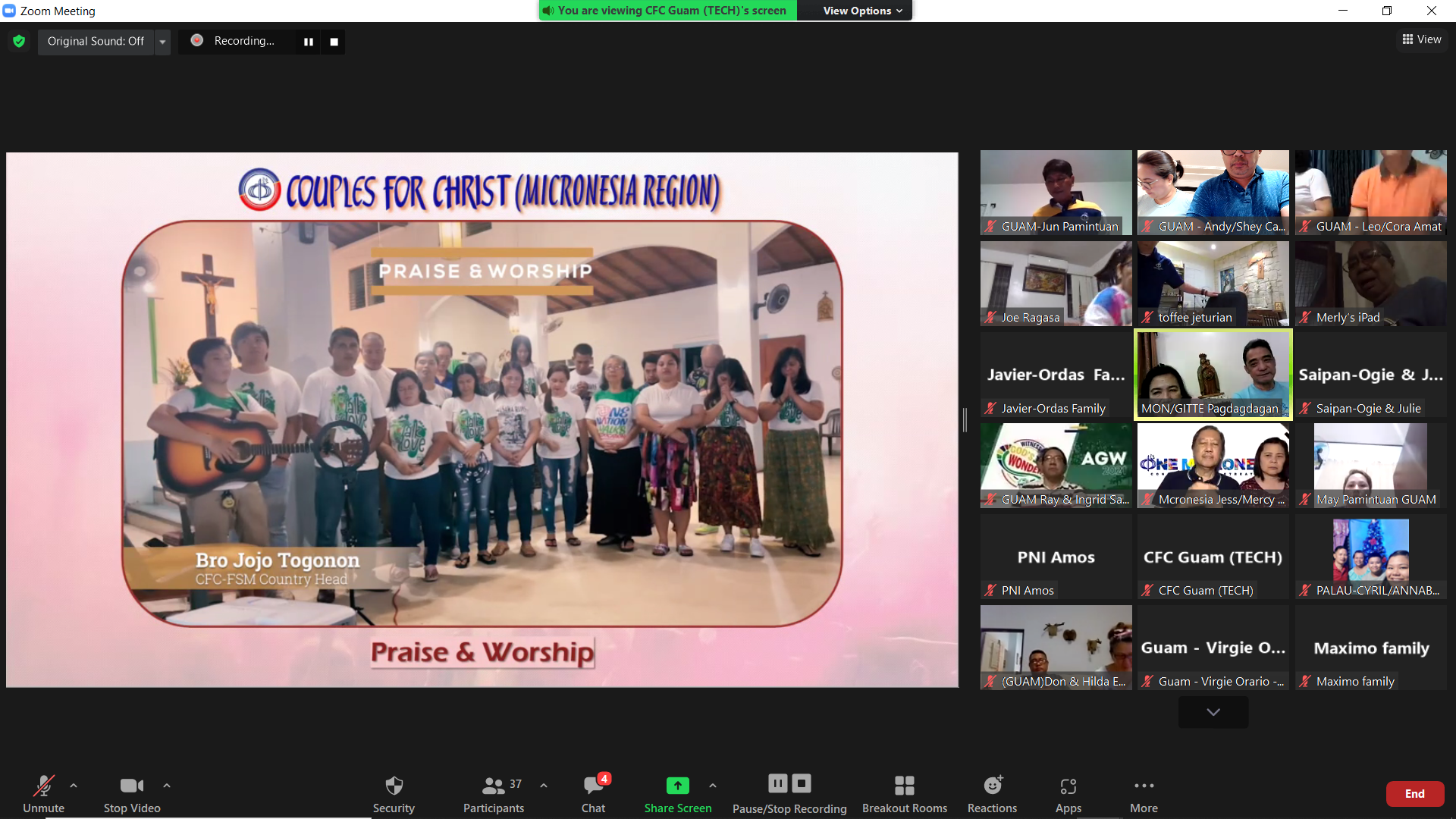Select Guam - Virgie Orario tile

(1213, 647)
